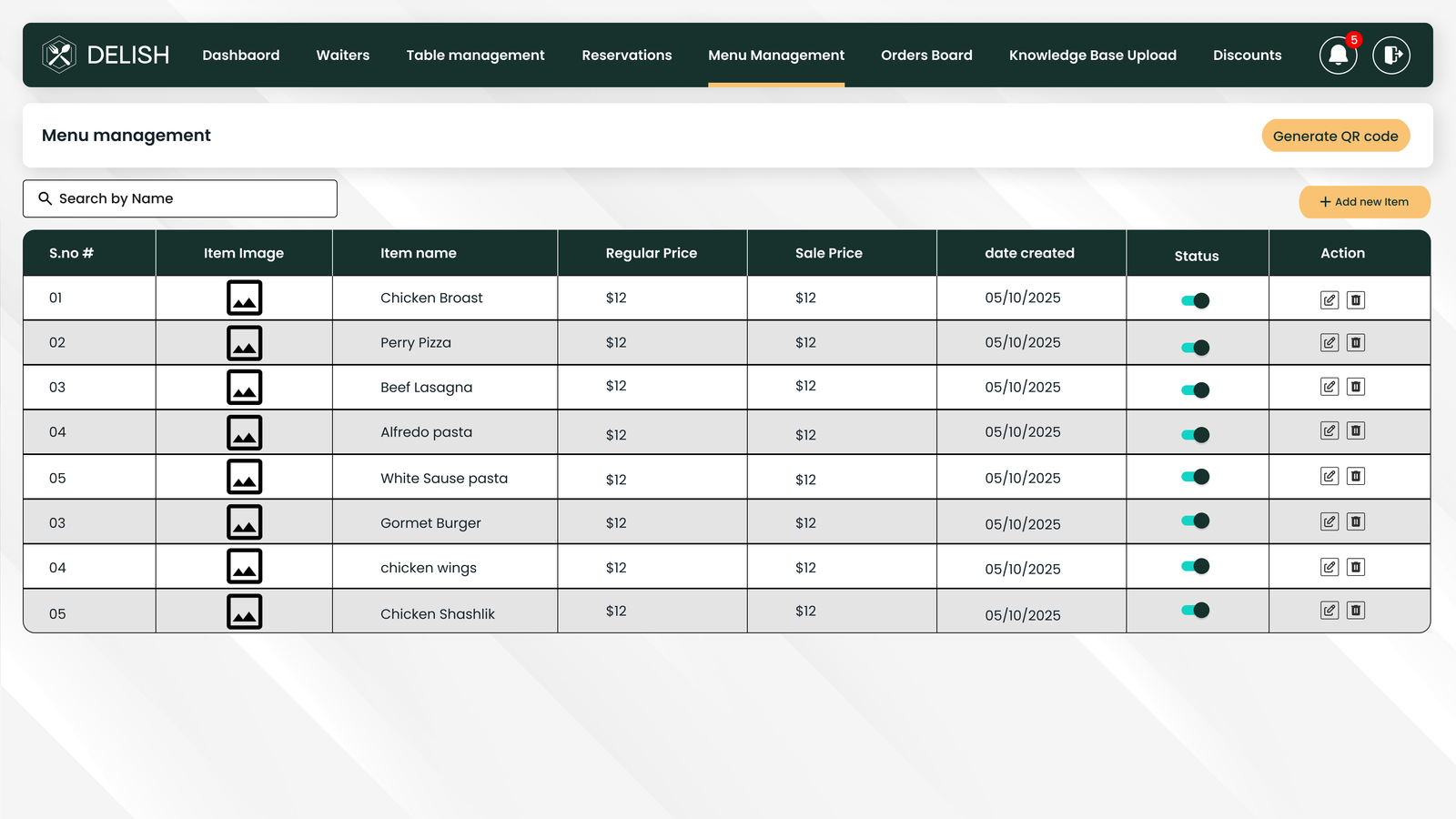The image size is (1456, 819).
Task: Open the White Sause pasta image placeholder
Action: (245, 477)
